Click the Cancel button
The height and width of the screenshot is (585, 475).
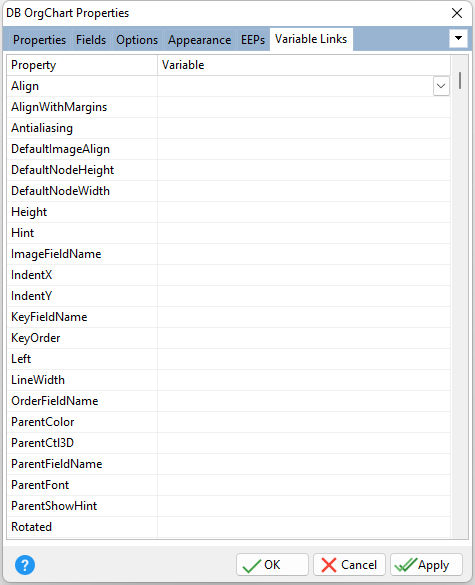(349, 564)
